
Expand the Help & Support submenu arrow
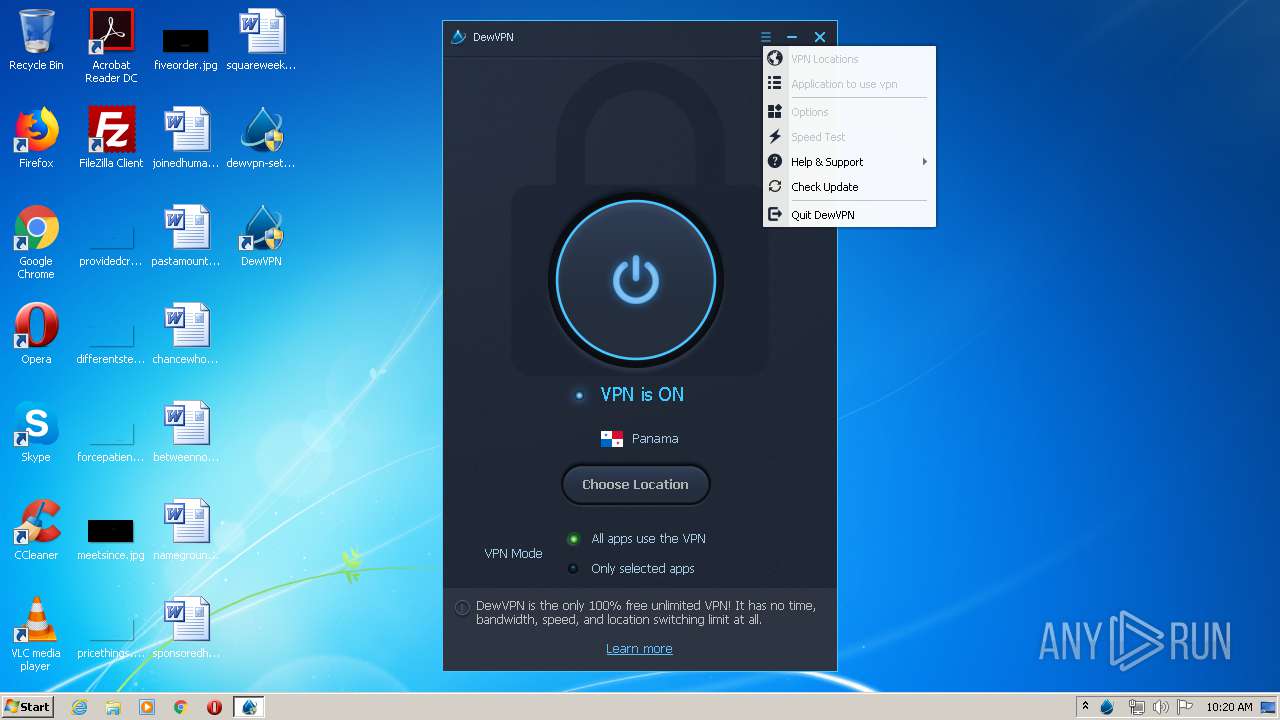(924, 162)
